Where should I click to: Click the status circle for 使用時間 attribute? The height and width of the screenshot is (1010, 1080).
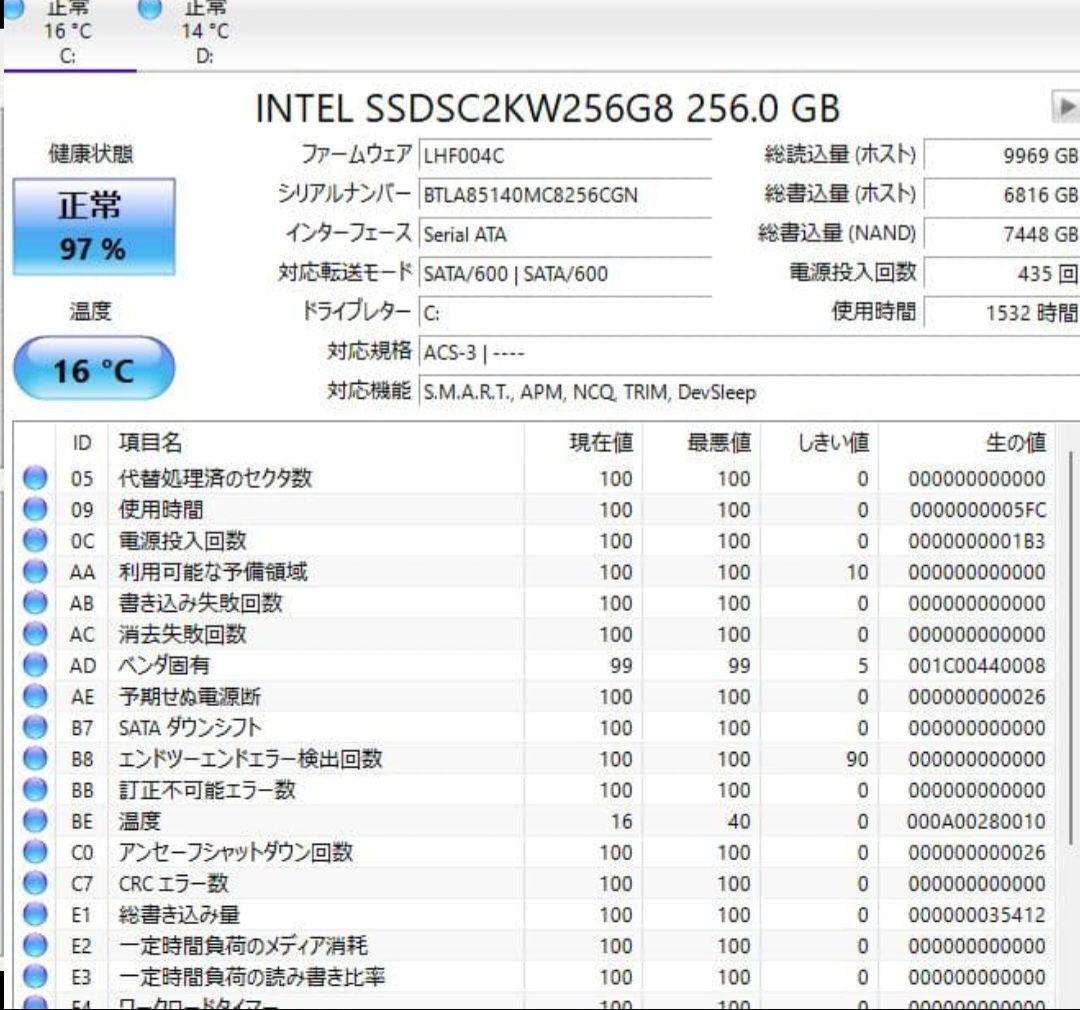[x=35, y=510]
